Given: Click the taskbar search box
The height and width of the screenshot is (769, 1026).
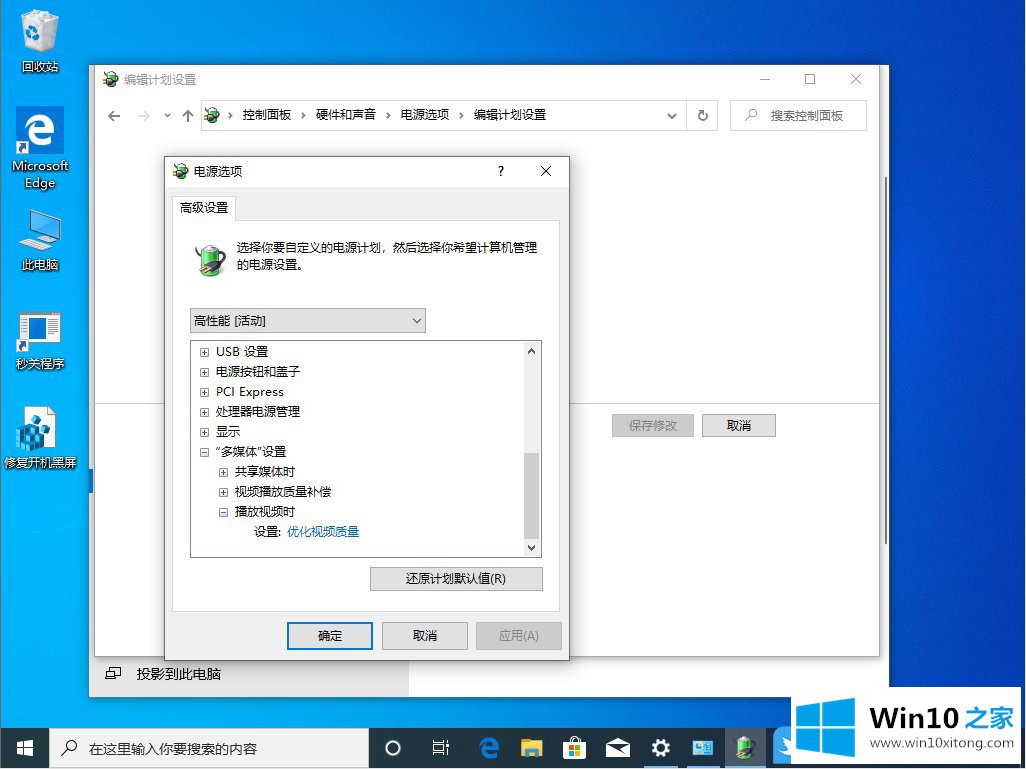Looking at the screenshot, I should (209, 748).
